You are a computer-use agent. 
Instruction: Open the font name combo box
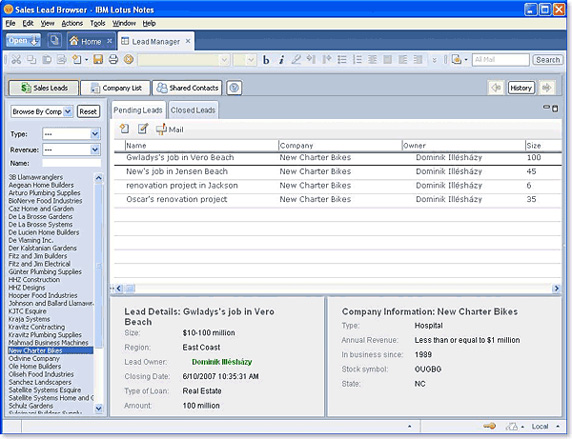(x=184, y=60)
